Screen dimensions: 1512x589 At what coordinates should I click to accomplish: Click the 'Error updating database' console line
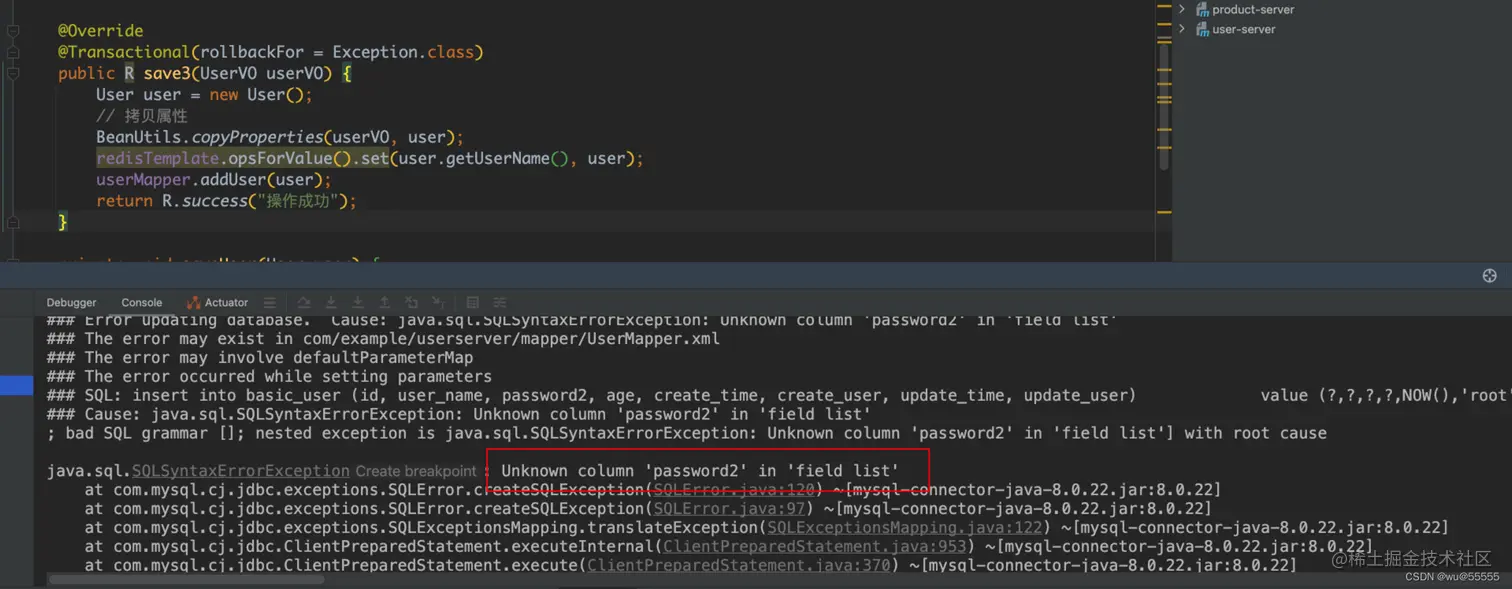point(582,321)
